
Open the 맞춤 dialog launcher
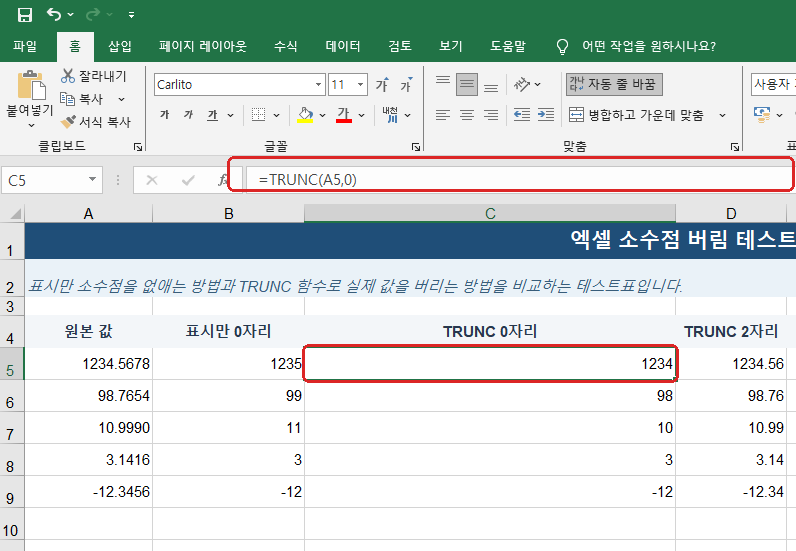(735, 147)
